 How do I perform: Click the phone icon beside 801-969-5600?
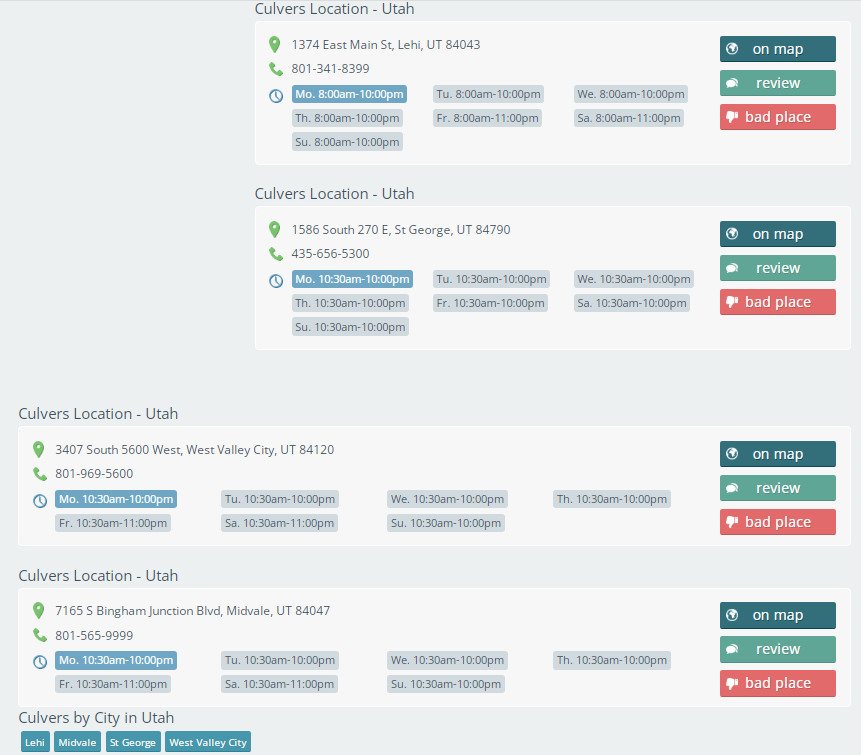(40, 474)
